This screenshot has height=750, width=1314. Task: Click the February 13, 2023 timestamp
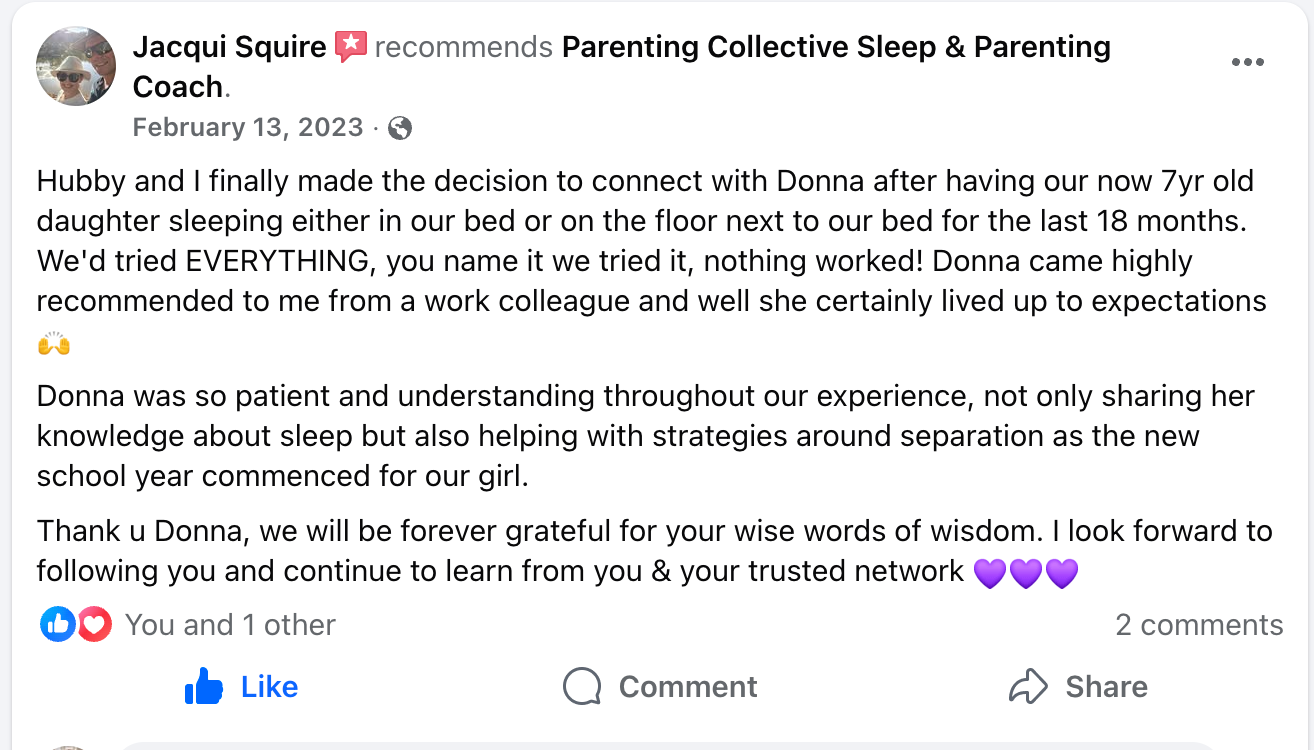click(247, 127)
